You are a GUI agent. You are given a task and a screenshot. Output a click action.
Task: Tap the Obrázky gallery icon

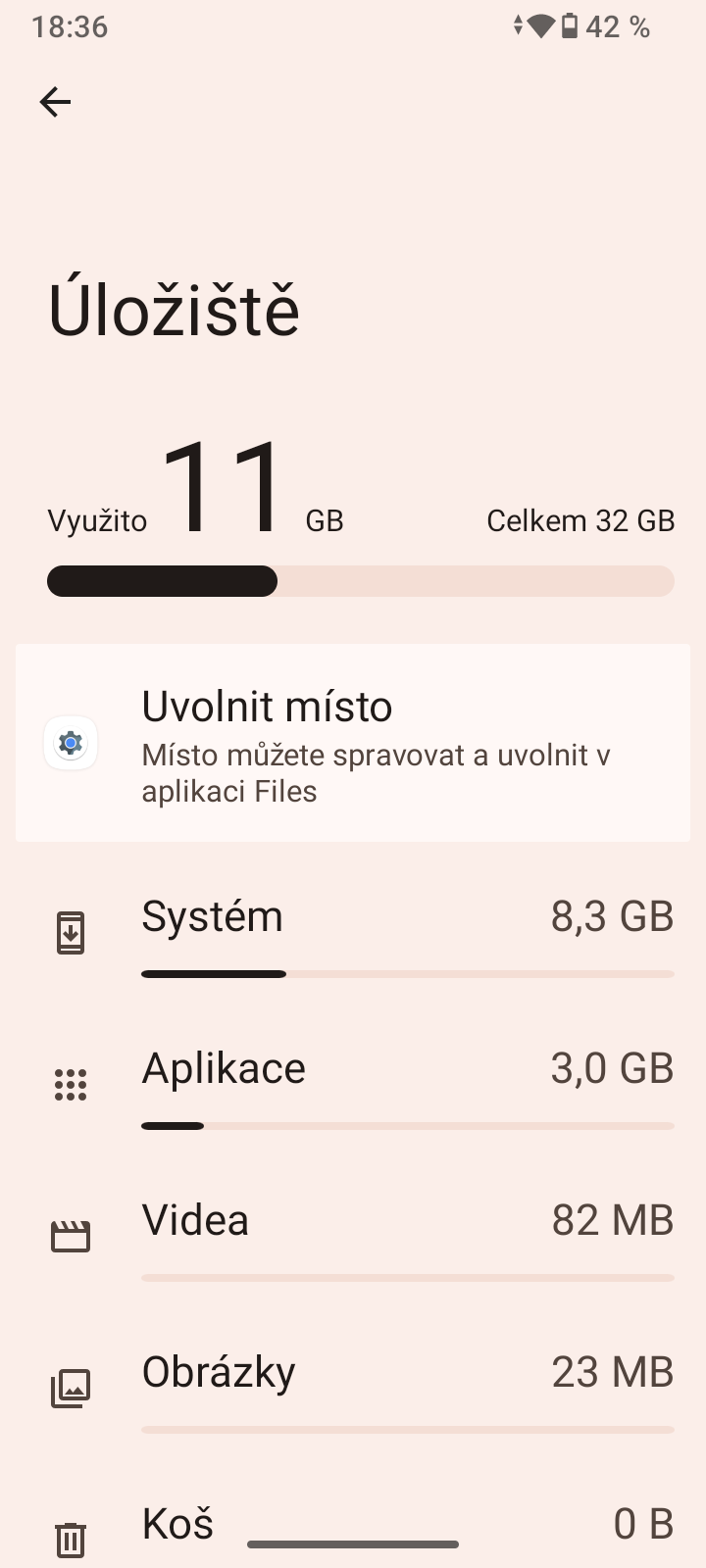71,1388
